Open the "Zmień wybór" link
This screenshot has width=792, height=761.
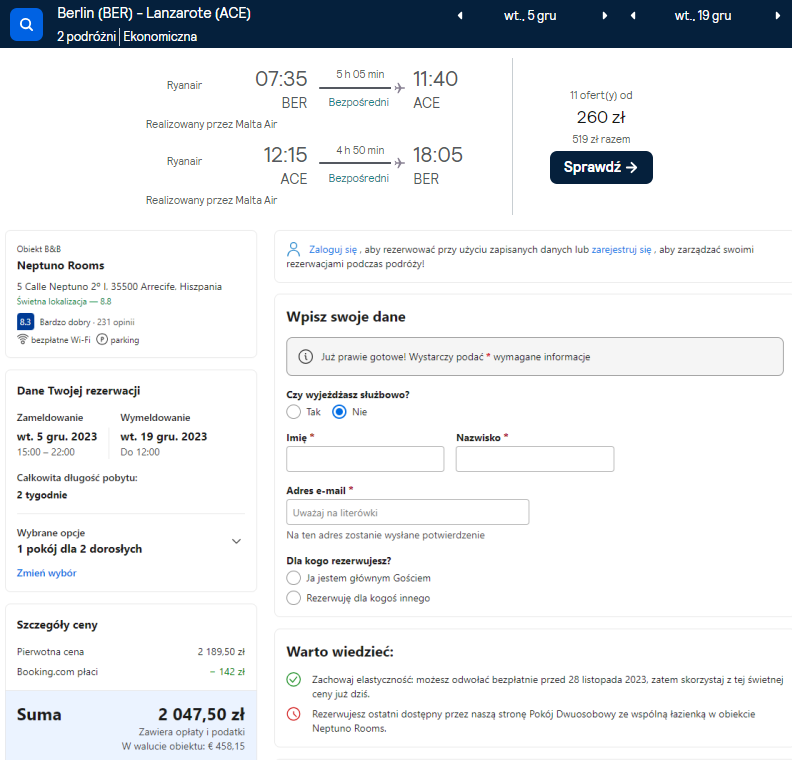pyautogui.click(x=47, y=573)
